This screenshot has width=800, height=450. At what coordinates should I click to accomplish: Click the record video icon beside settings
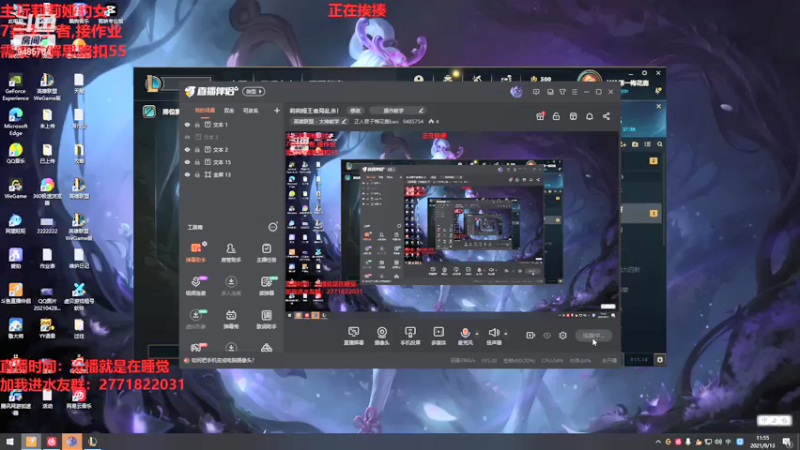pos(530,335)
